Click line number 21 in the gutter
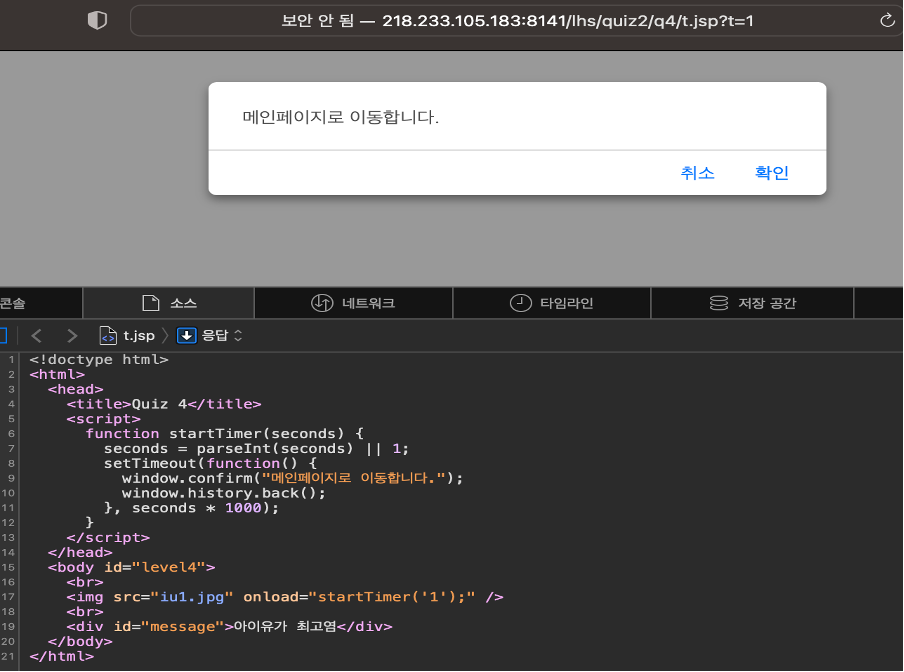 click(x=8, y=656)
